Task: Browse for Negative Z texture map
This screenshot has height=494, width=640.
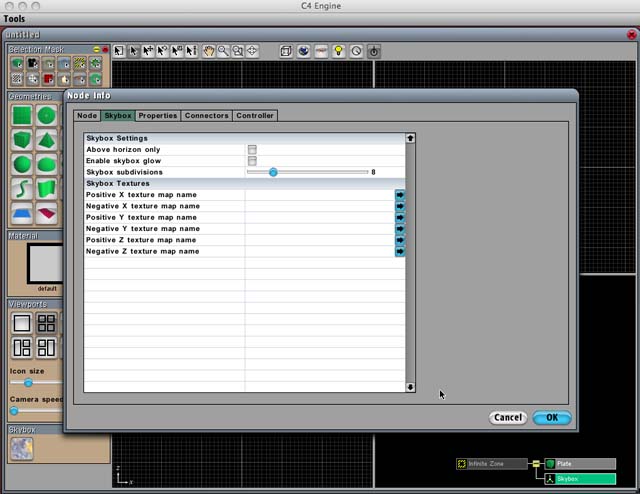Action: point(400,251)
